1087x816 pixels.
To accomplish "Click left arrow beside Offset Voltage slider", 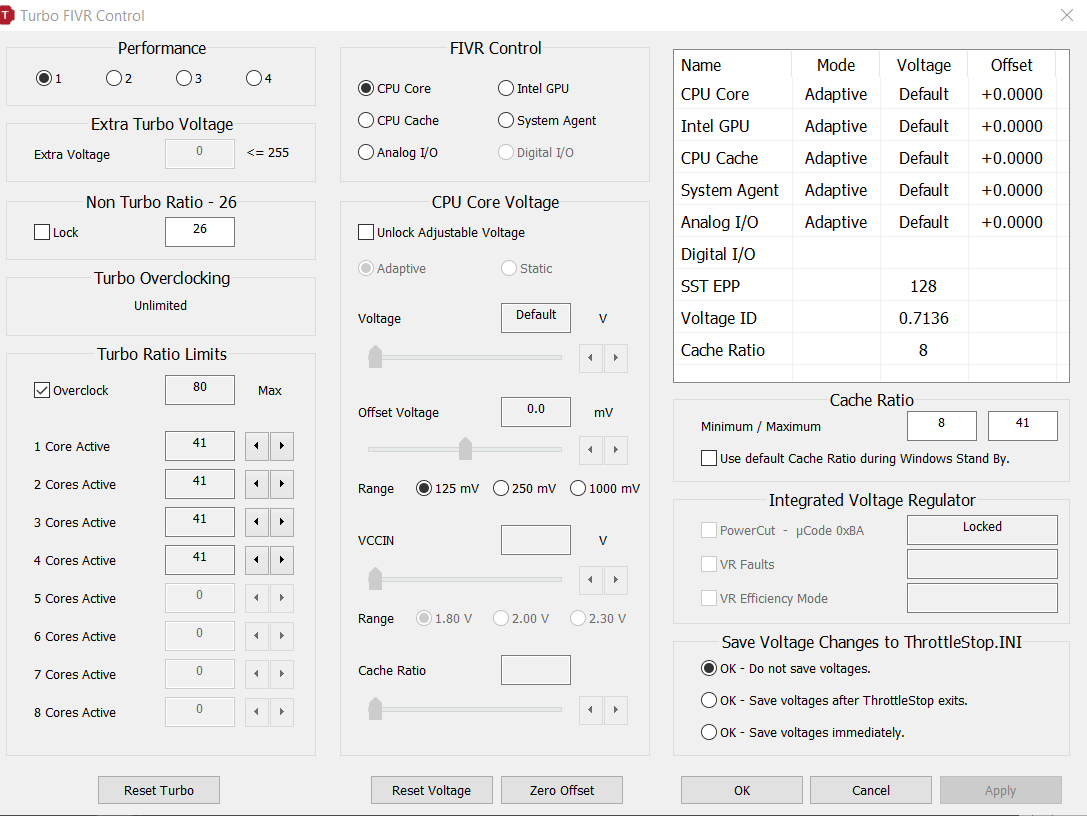I will (x=591, y=450).
